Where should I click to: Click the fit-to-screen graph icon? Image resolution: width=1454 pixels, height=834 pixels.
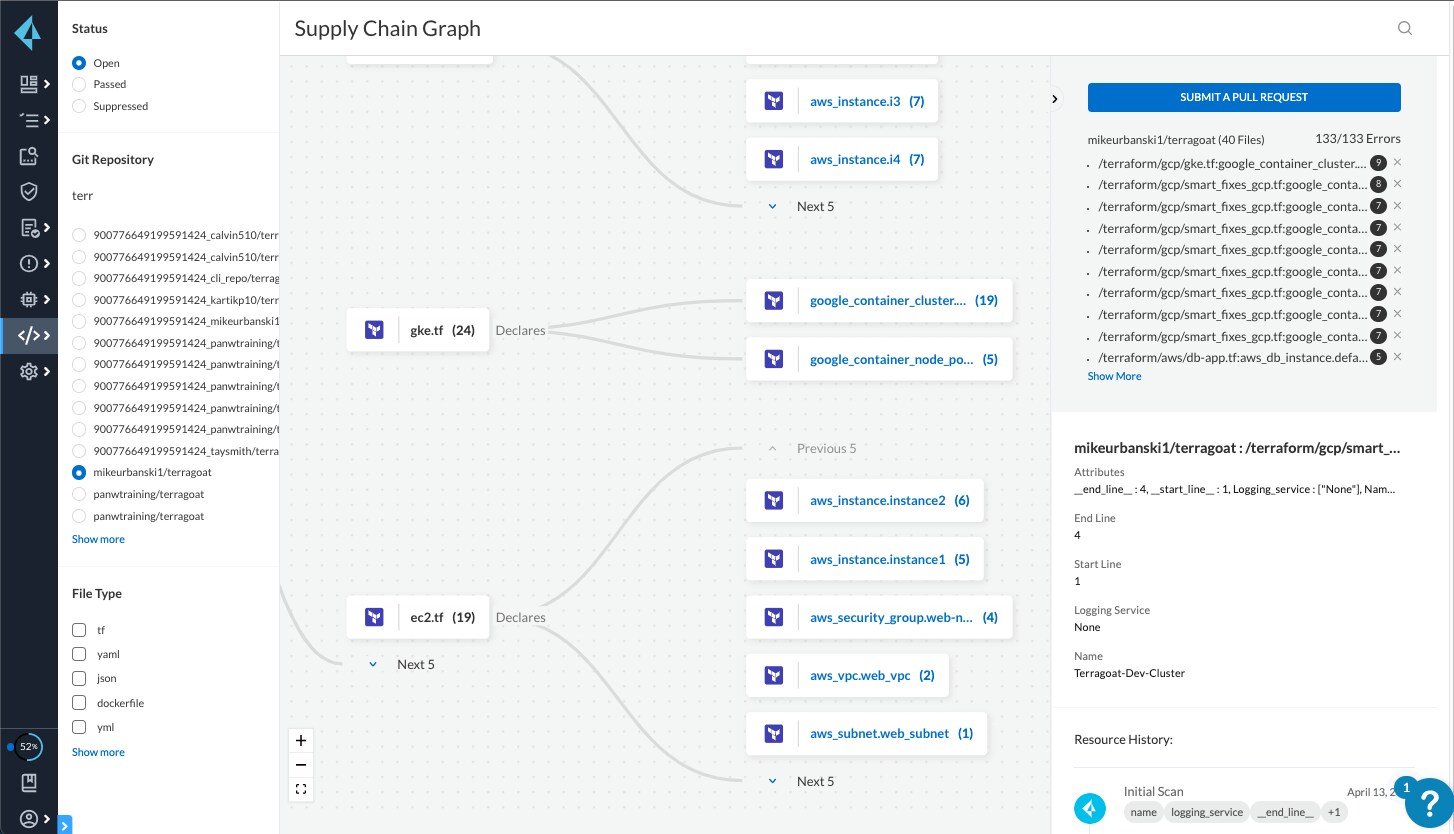(301, 789)
